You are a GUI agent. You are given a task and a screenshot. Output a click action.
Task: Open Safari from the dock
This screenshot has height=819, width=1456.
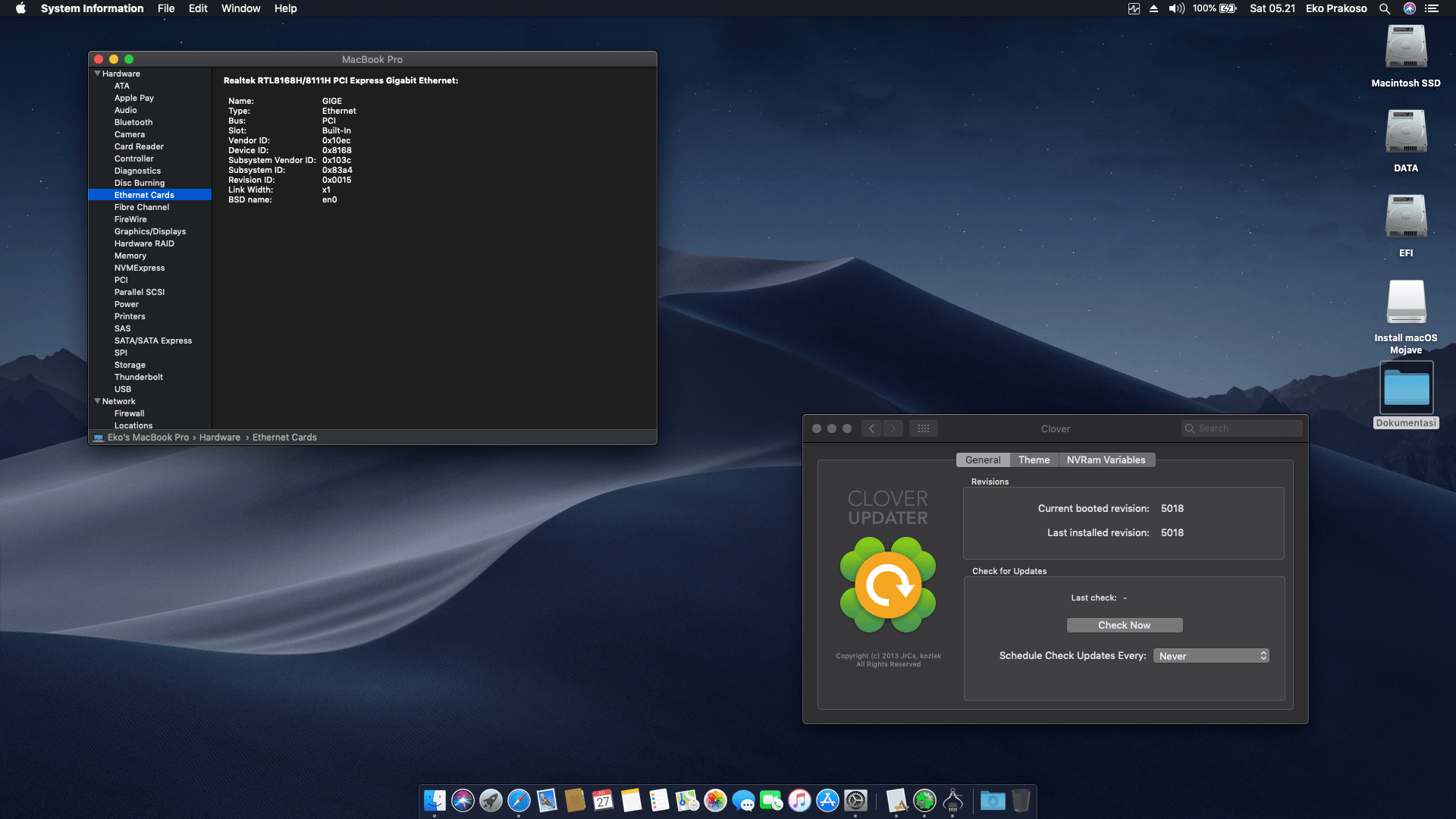click(519, 800)
